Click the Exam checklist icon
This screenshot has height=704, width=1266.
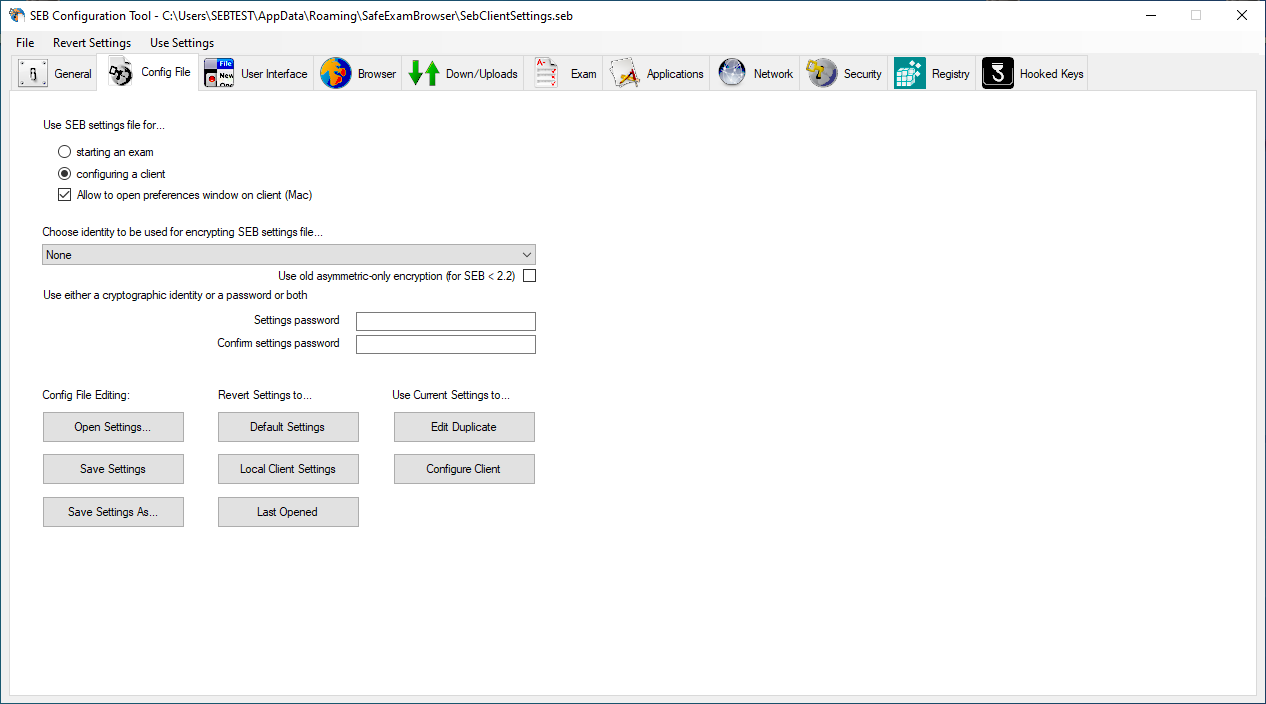click(x=546, y=73)
